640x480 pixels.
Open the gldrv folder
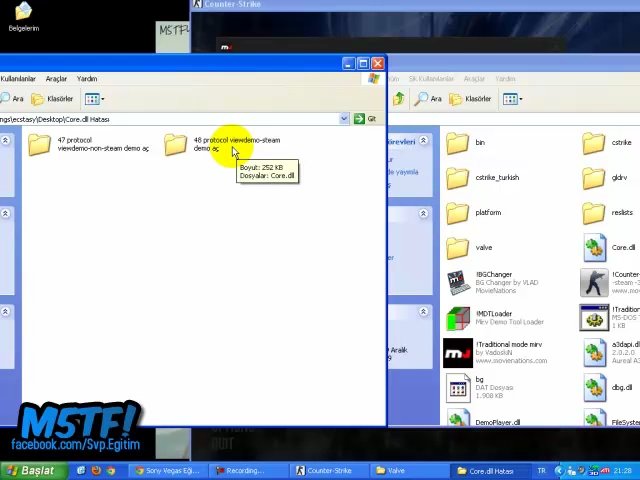point(593,178)
